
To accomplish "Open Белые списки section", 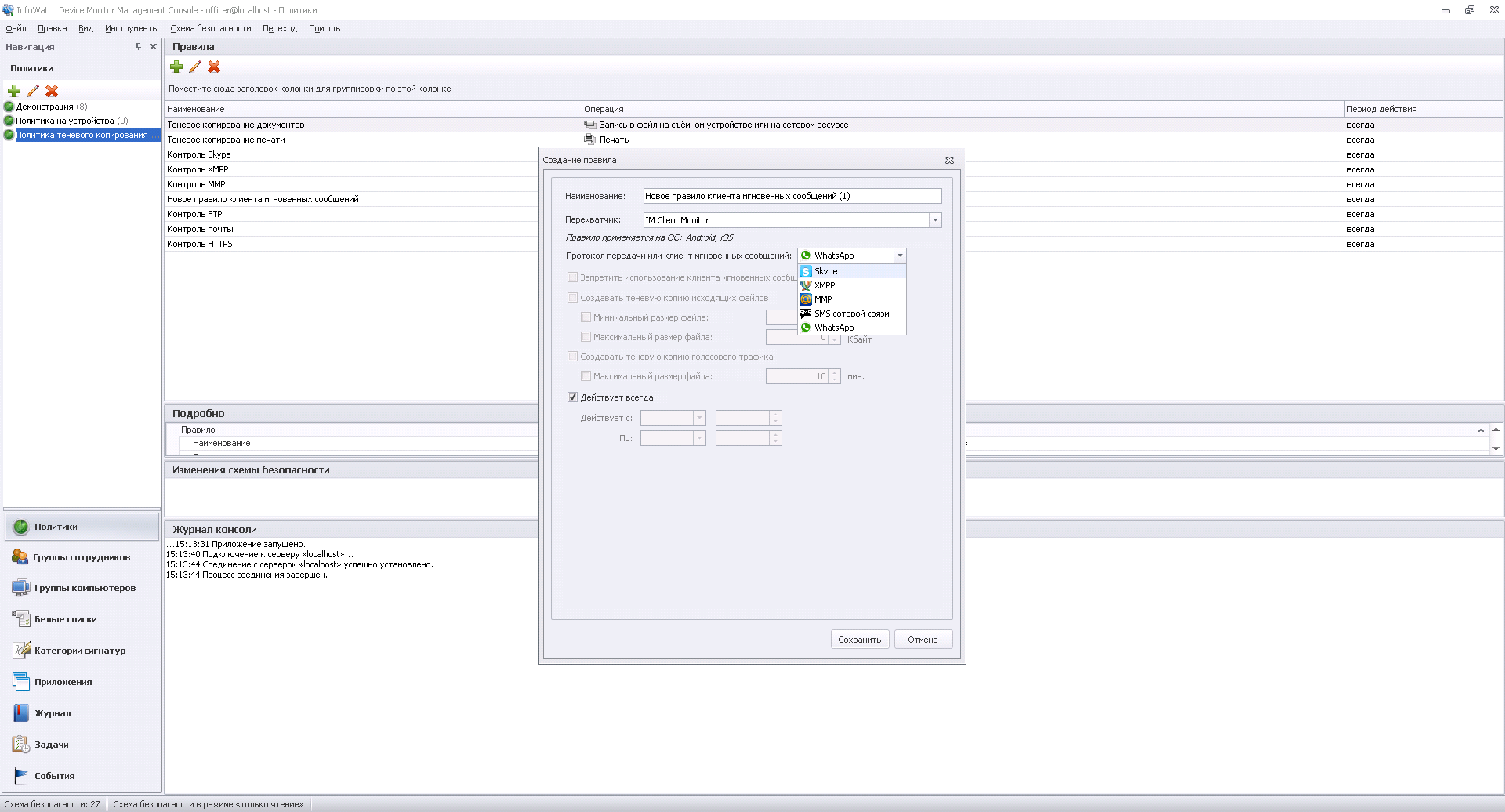I will tap(82, 619).
